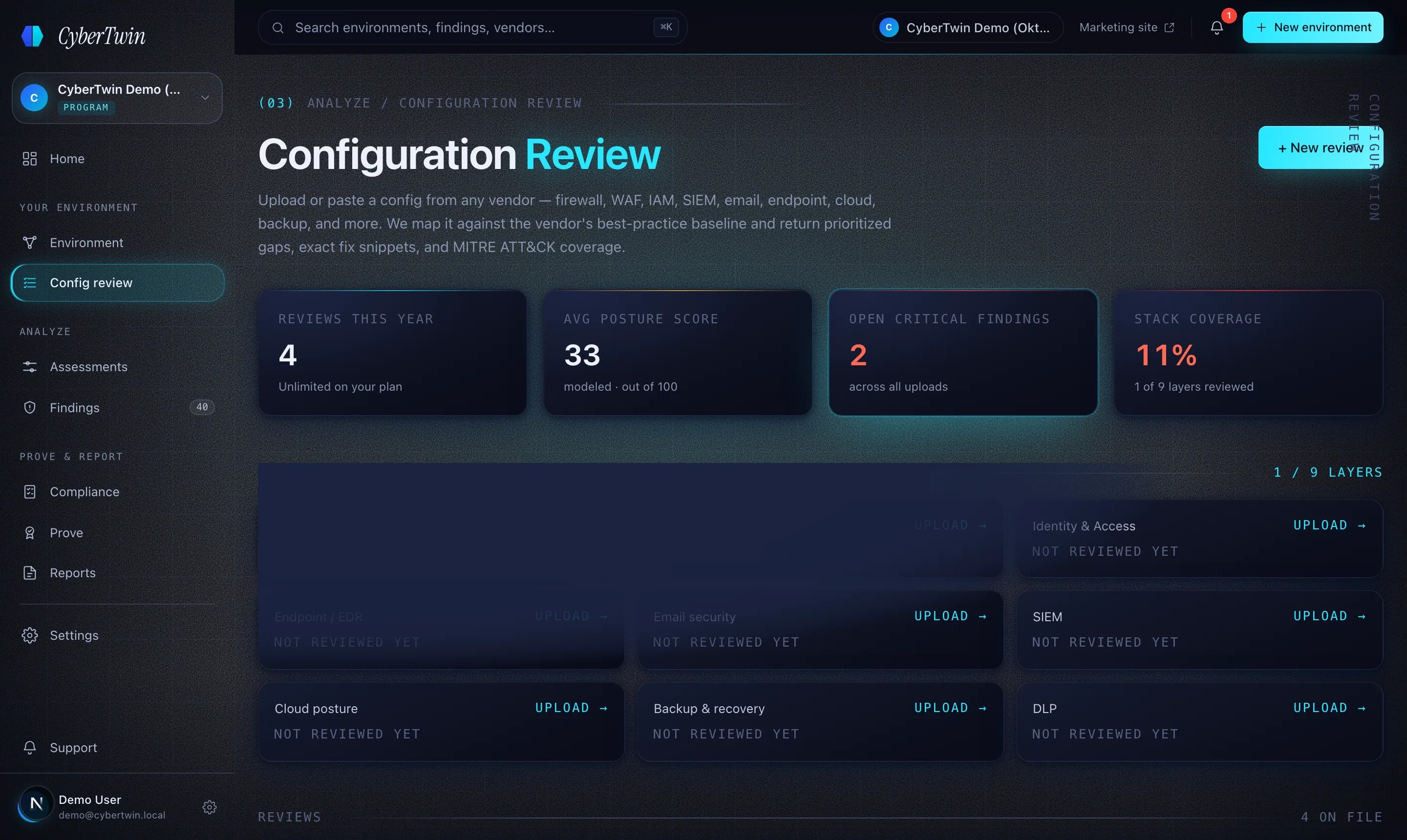1407x840 pixels.
Task: Upload config for Backup & recovery
Action: click(x=950, y=708)
